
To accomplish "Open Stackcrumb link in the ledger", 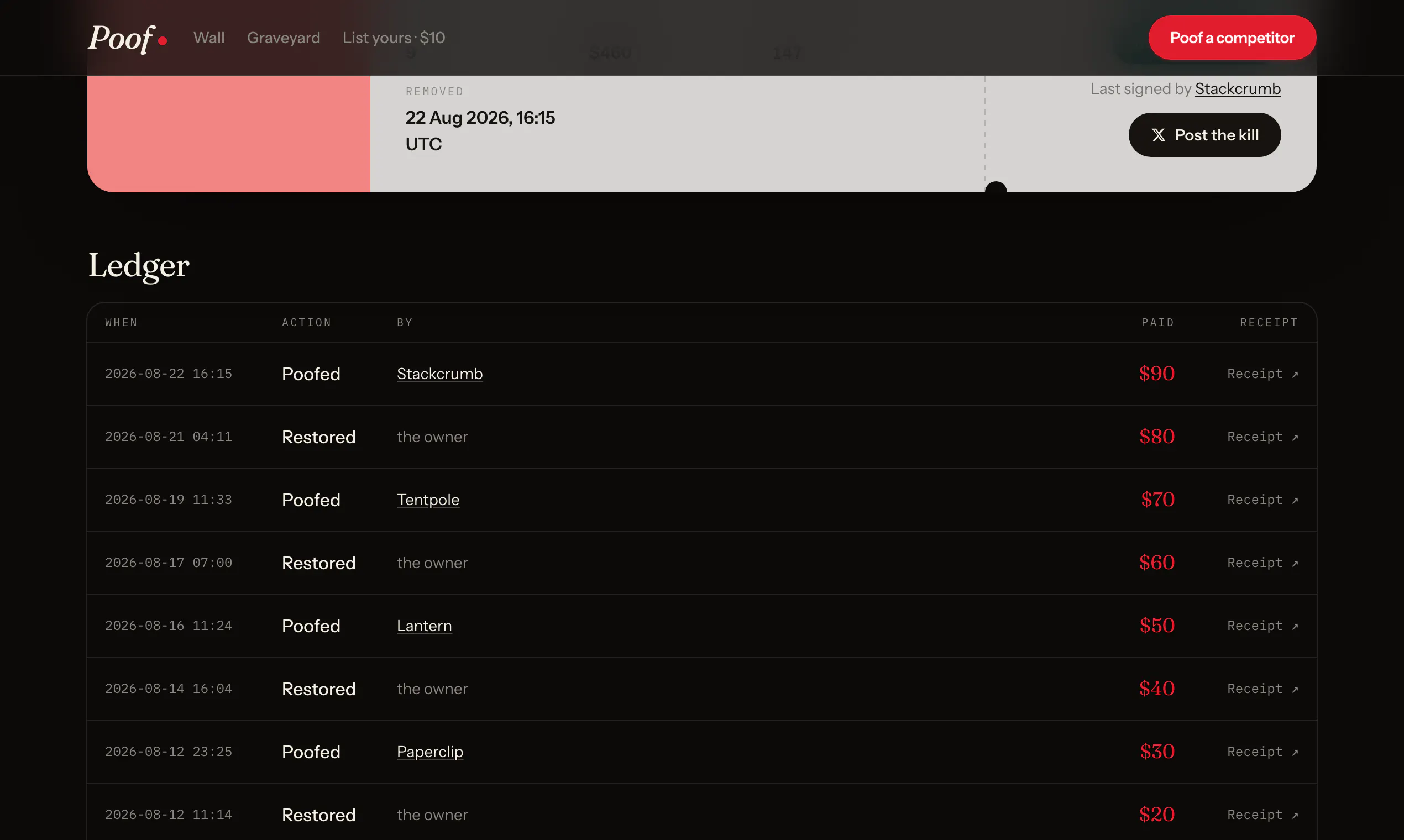I will (x=440, y=374).
